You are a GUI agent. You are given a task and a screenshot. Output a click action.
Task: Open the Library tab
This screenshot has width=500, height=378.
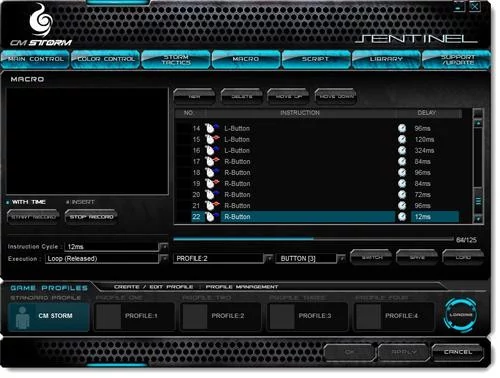[386, 59]
